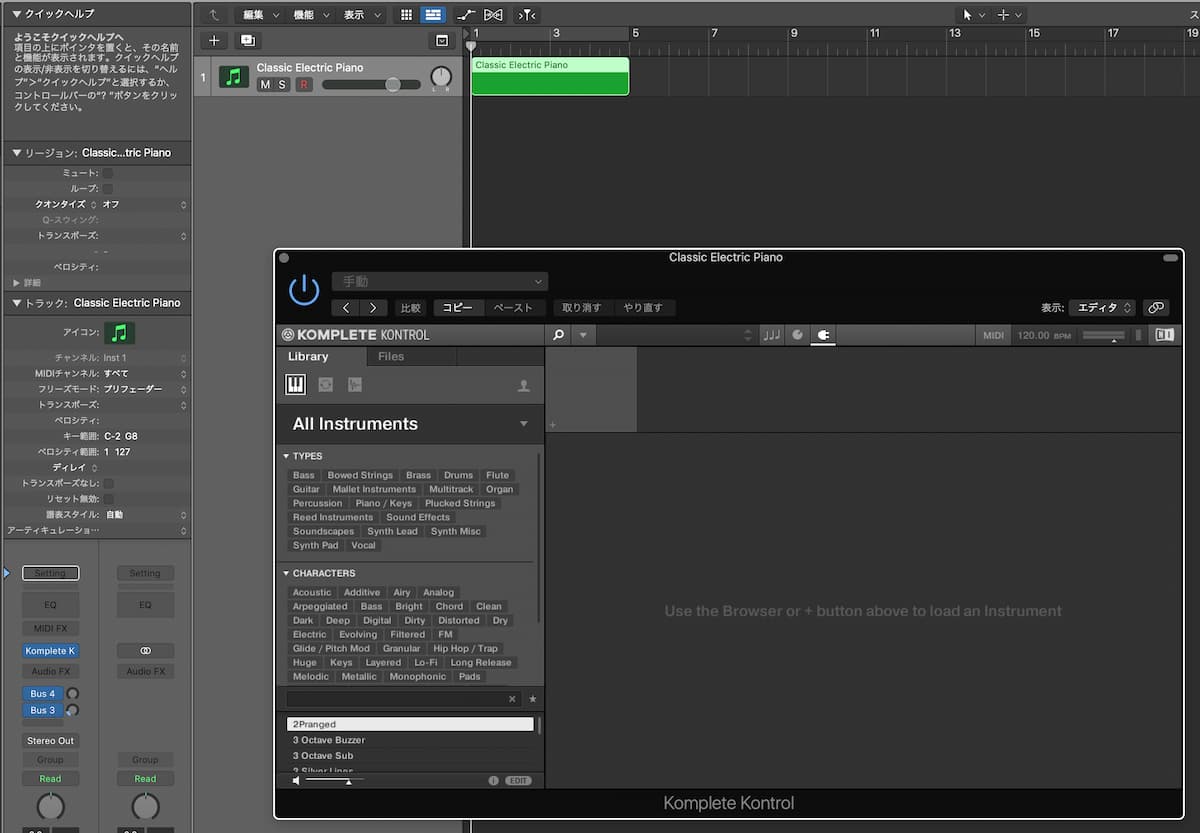
Task: Select the loops icon in Library
Action: pos(325,385)
